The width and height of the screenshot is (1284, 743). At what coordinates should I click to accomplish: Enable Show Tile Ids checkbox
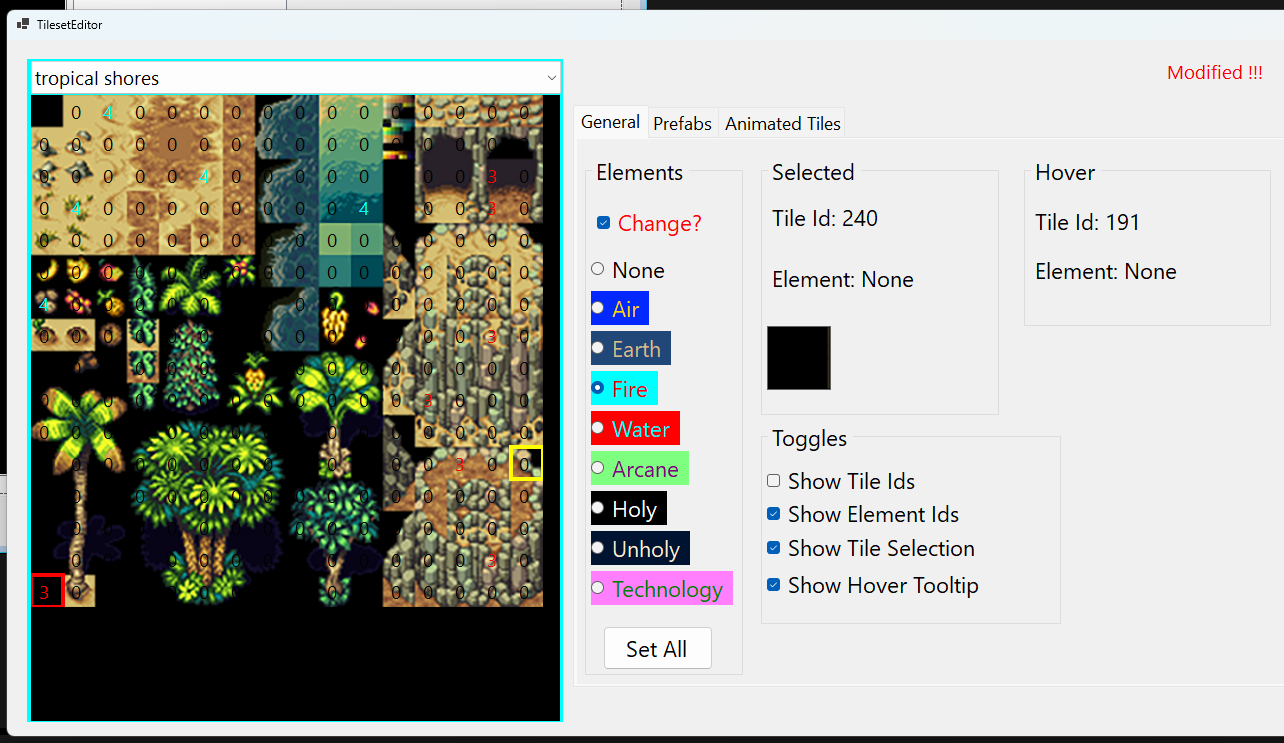tap(773, 481)
